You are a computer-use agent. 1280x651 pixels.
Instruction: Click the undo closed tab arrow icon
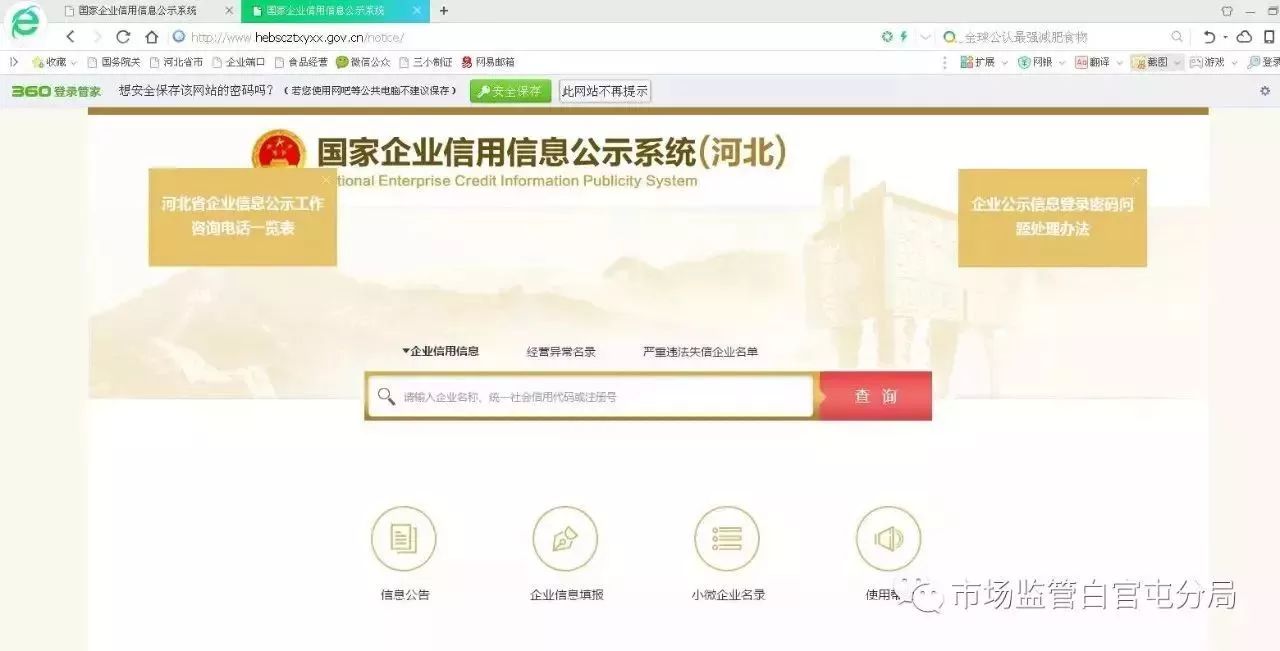(1209, 37)
